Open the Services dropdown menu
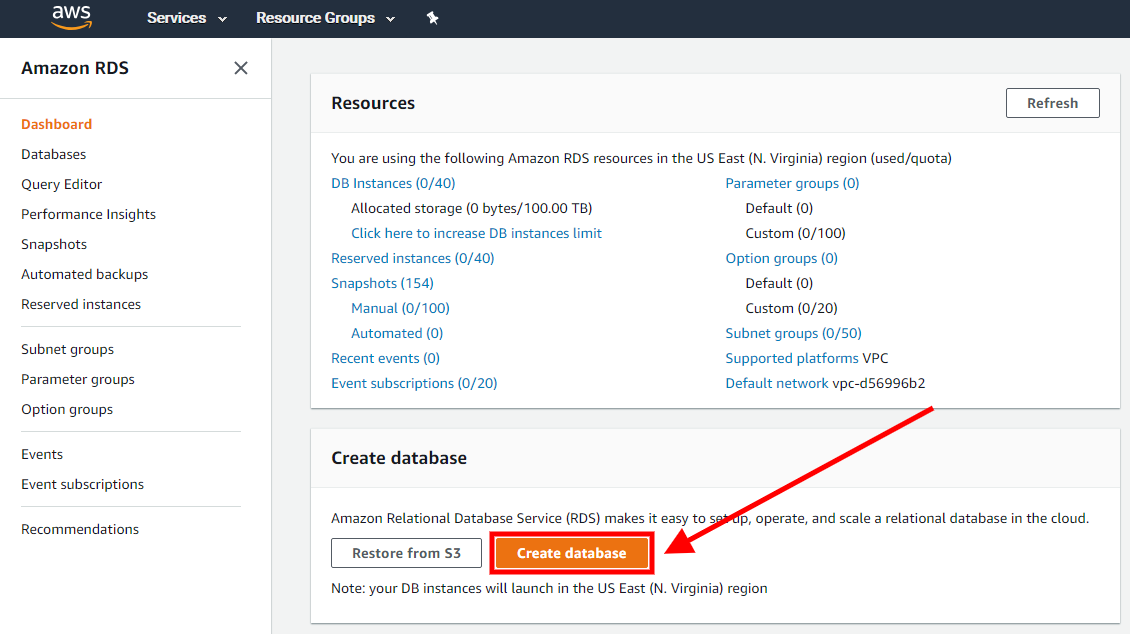This screenshot has height=634, width=1130. [x=187, y=18]
